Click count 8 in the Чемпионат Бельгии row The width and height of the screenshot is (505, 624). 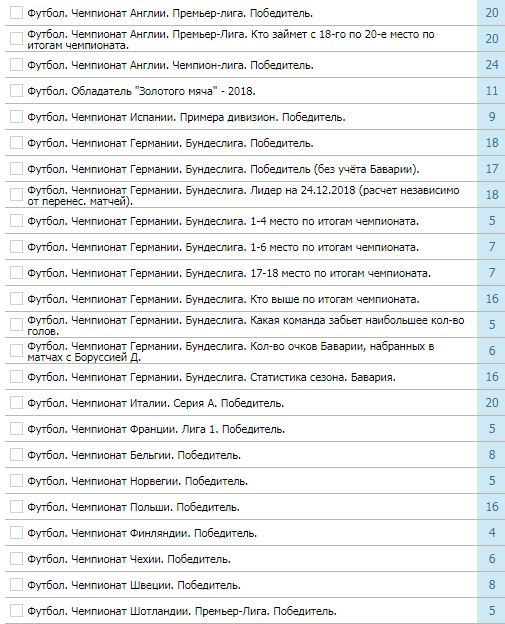coord(491,454)
